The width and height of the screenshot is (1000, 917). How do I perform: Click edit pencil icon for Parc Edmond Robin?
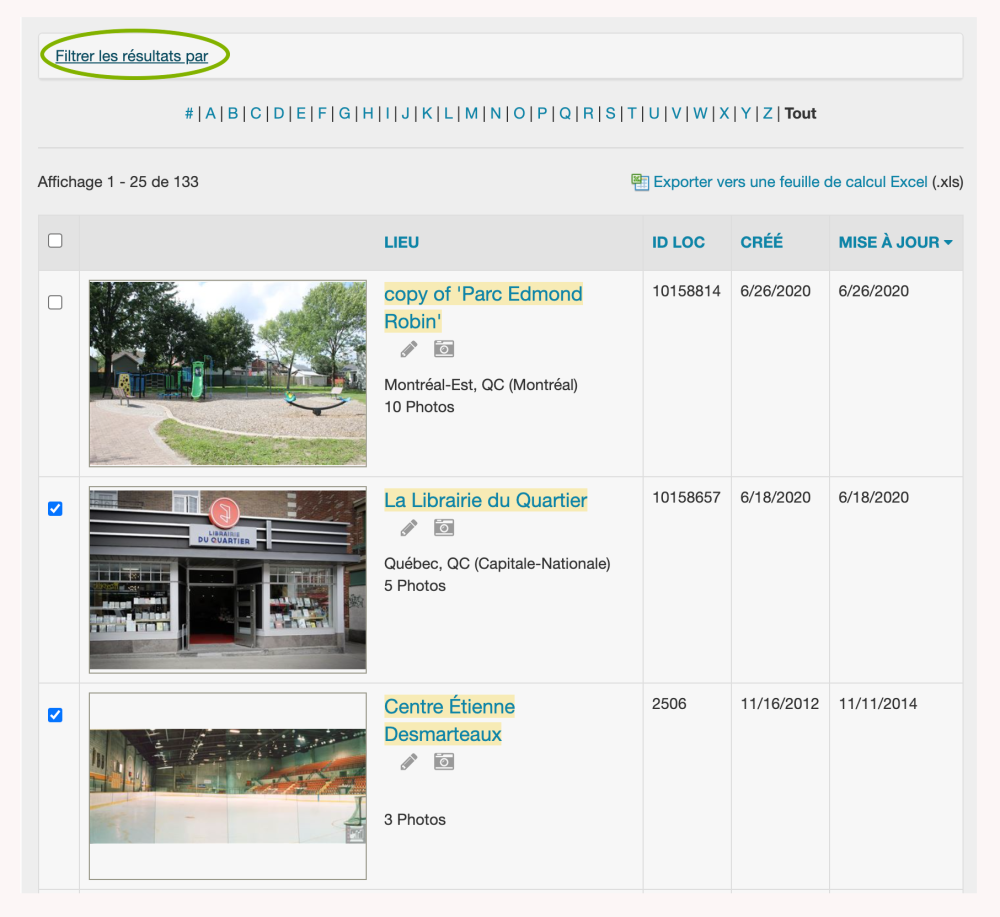(x=409, y=349)
